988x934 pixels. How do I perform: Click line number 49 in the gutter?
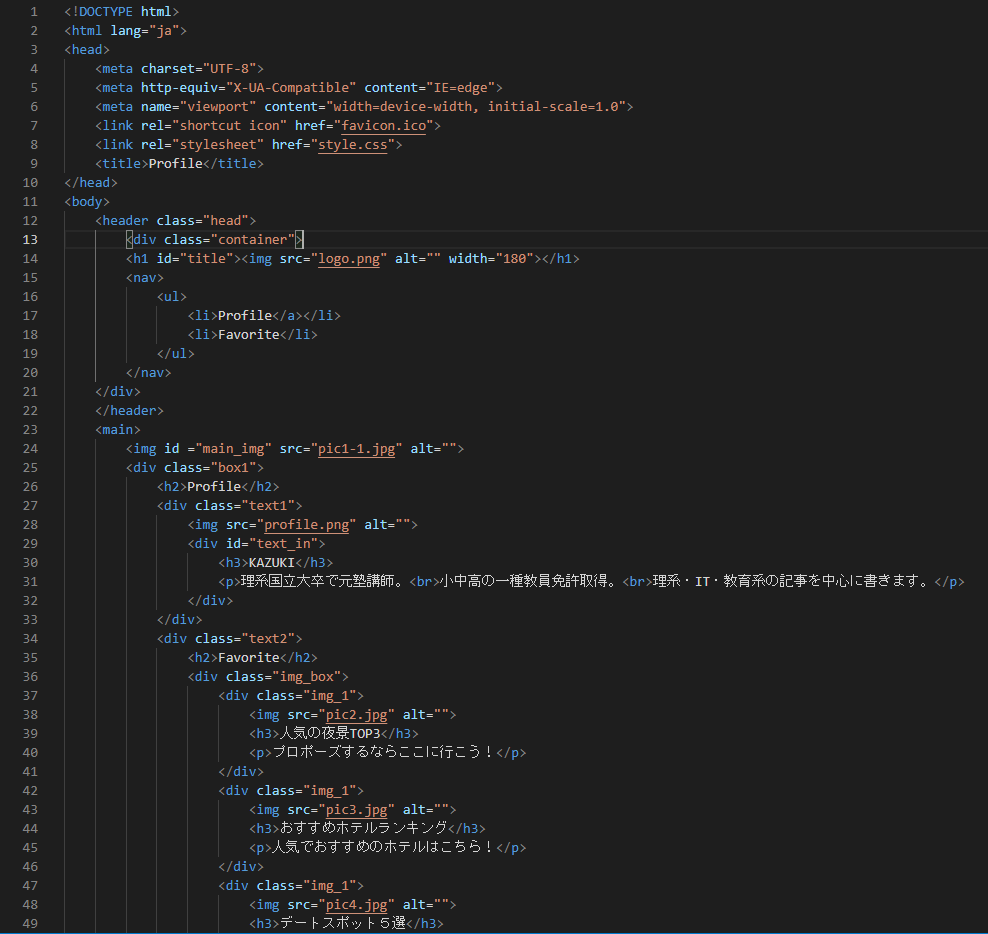point(30,924)
